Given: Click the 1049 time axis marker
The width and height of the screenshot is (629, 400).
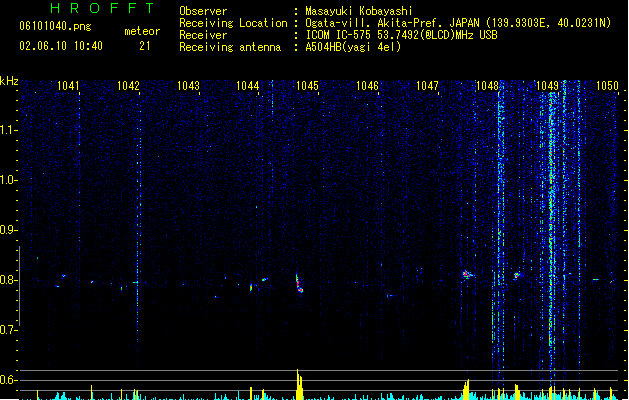Looking at the screenshot, I should coord(547,86).
